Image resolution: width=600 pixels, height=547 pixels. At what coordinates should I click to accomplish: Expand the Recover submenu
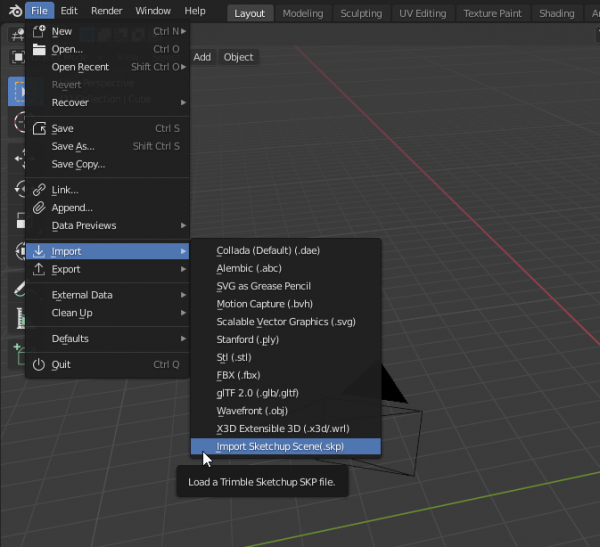point(108,102)
